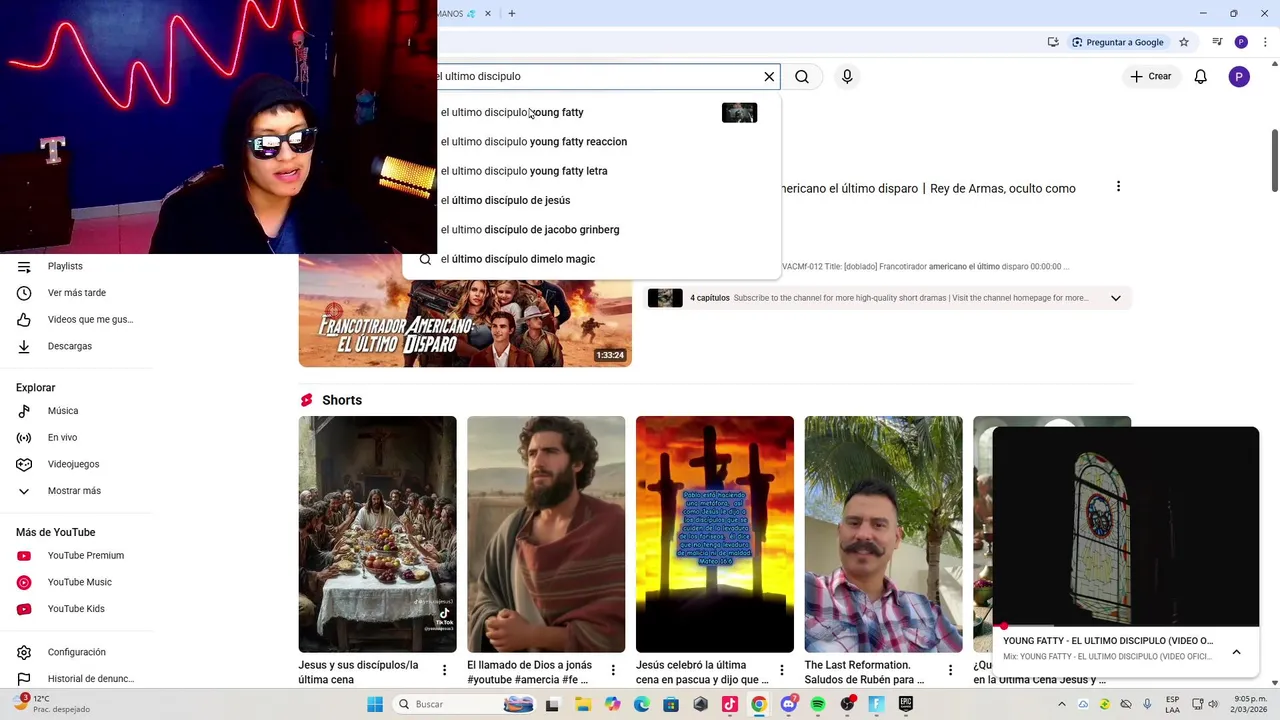1280x720 pixels.
Task: Click the miniplayer video of Young Fatty
Action: point(1126,527)
